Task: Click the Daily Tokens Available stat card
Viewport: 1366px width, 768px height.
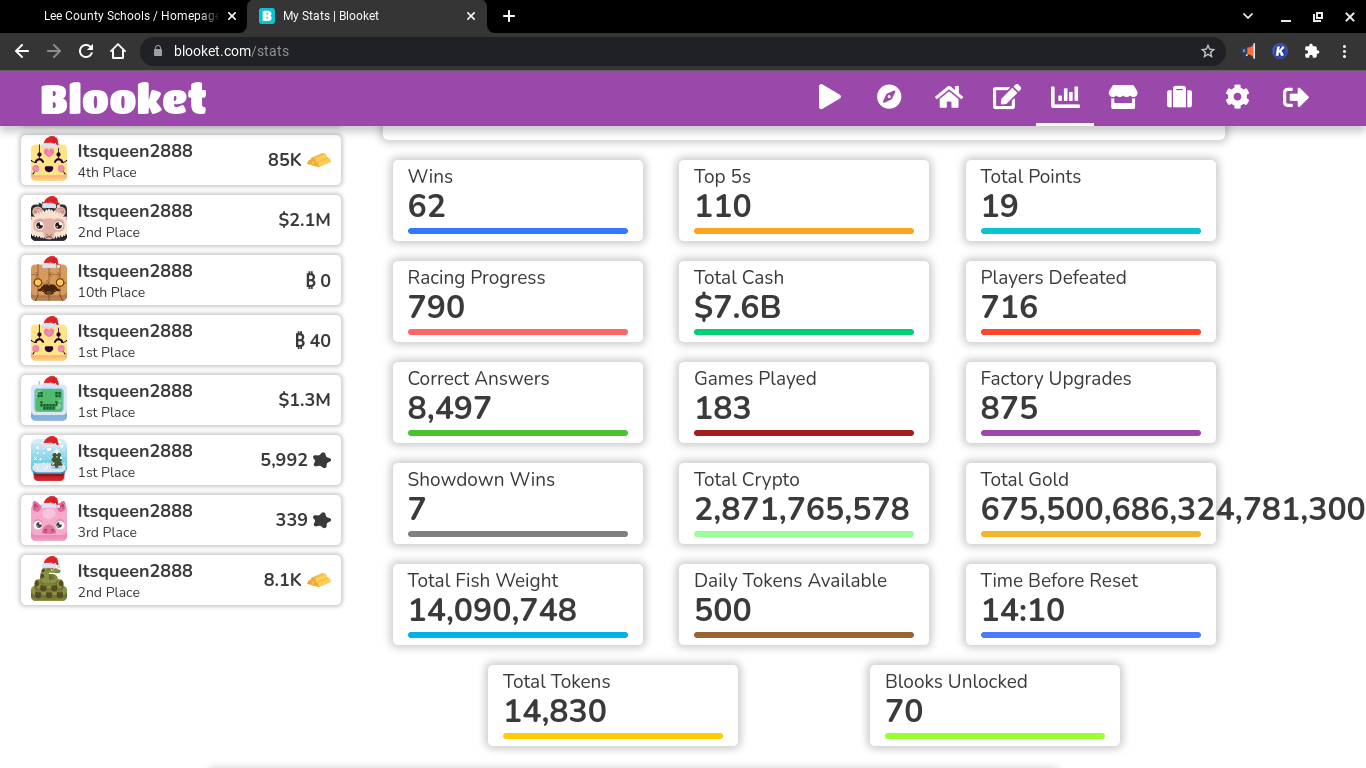Action: point(804,605)
